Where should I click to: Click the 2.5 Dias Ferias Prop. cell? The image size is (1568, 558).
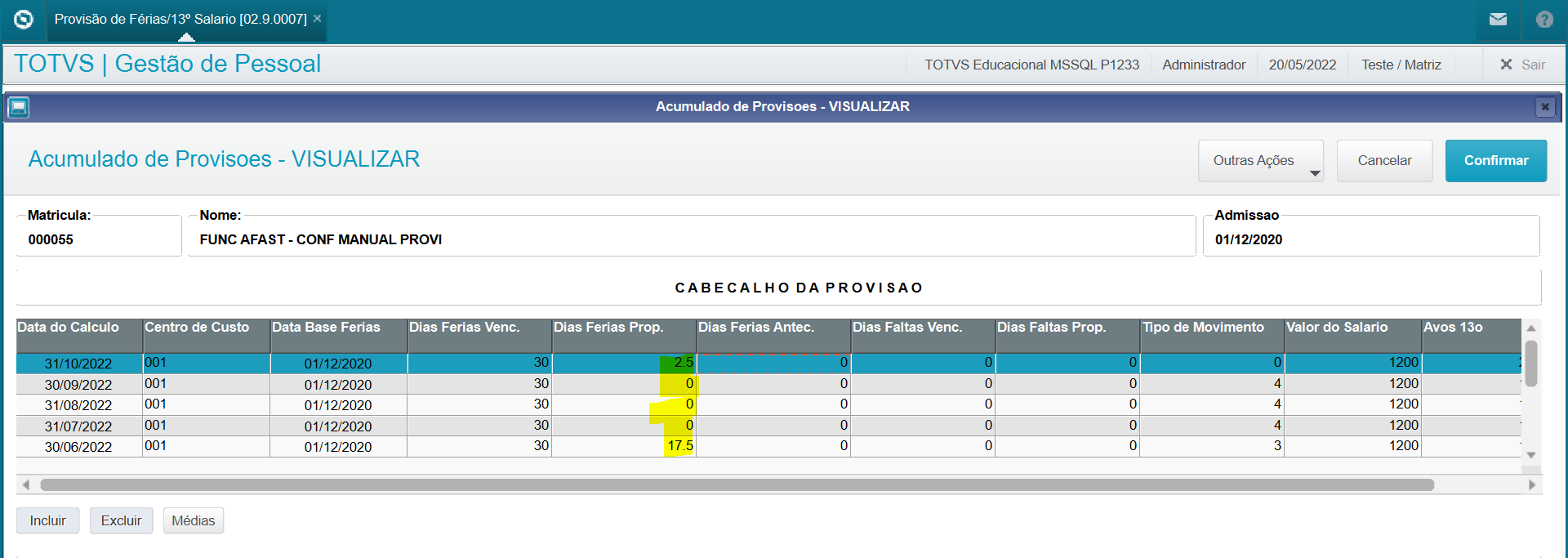click(624, 363)
